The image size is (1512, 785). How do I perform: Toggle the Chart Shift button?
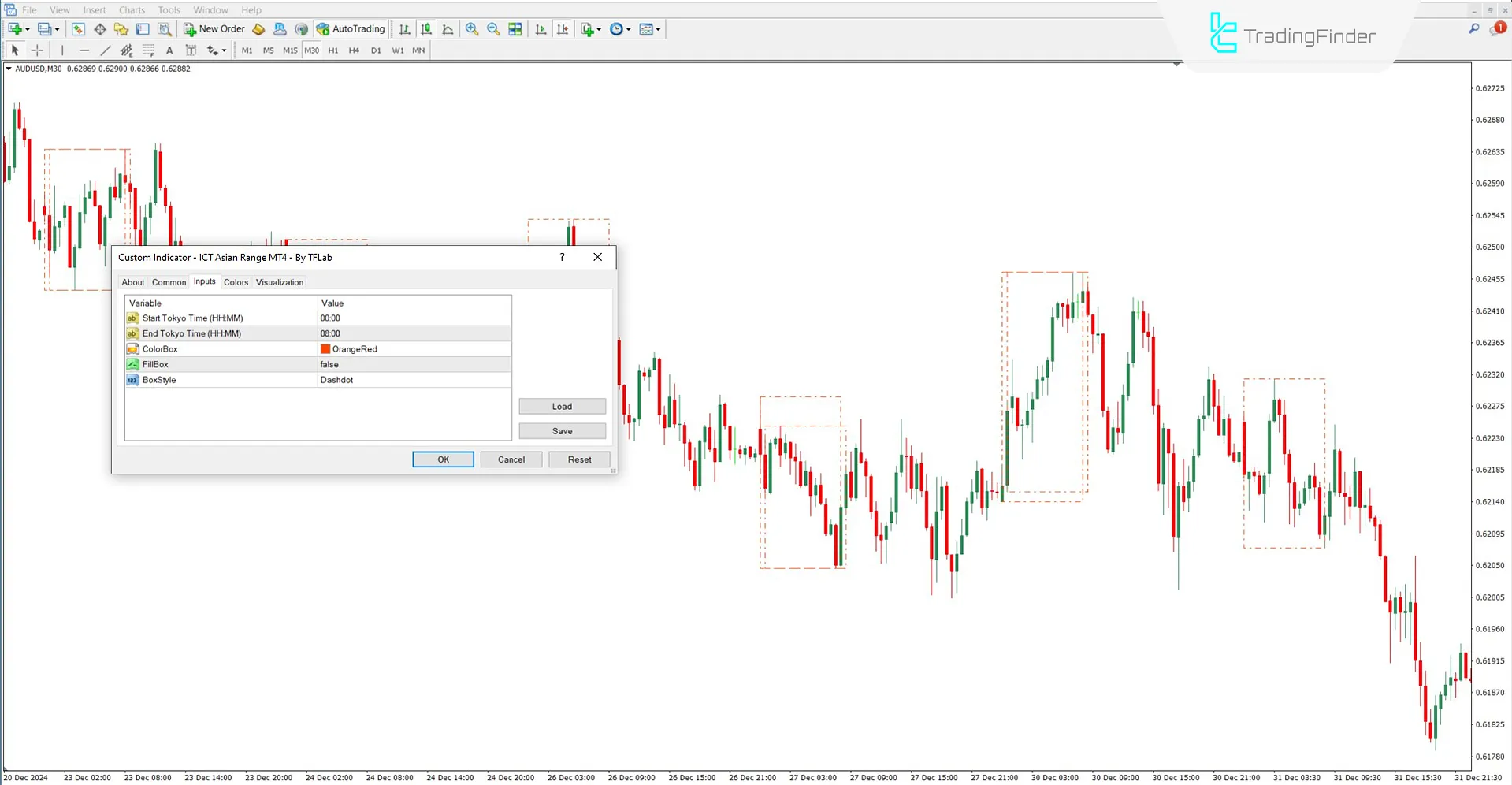tap(563, 29)
